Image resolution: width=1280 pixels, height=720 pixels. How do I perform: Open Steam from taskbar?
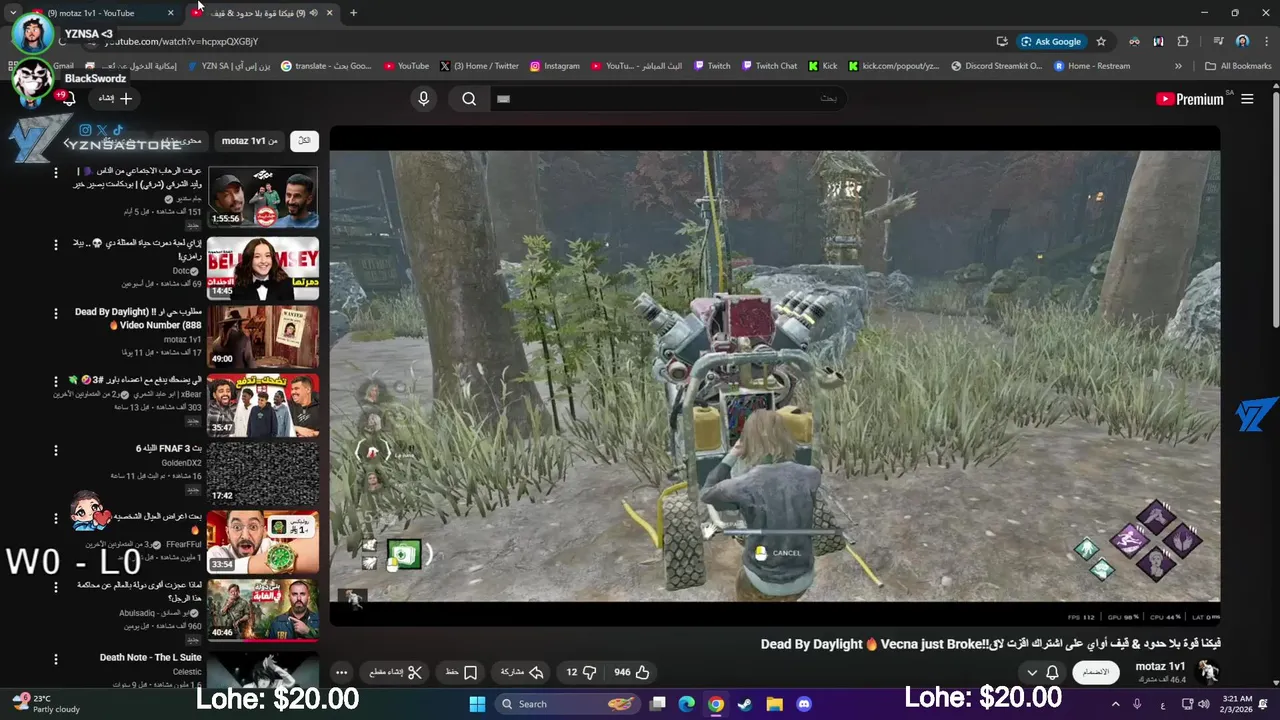click(745, 704)
